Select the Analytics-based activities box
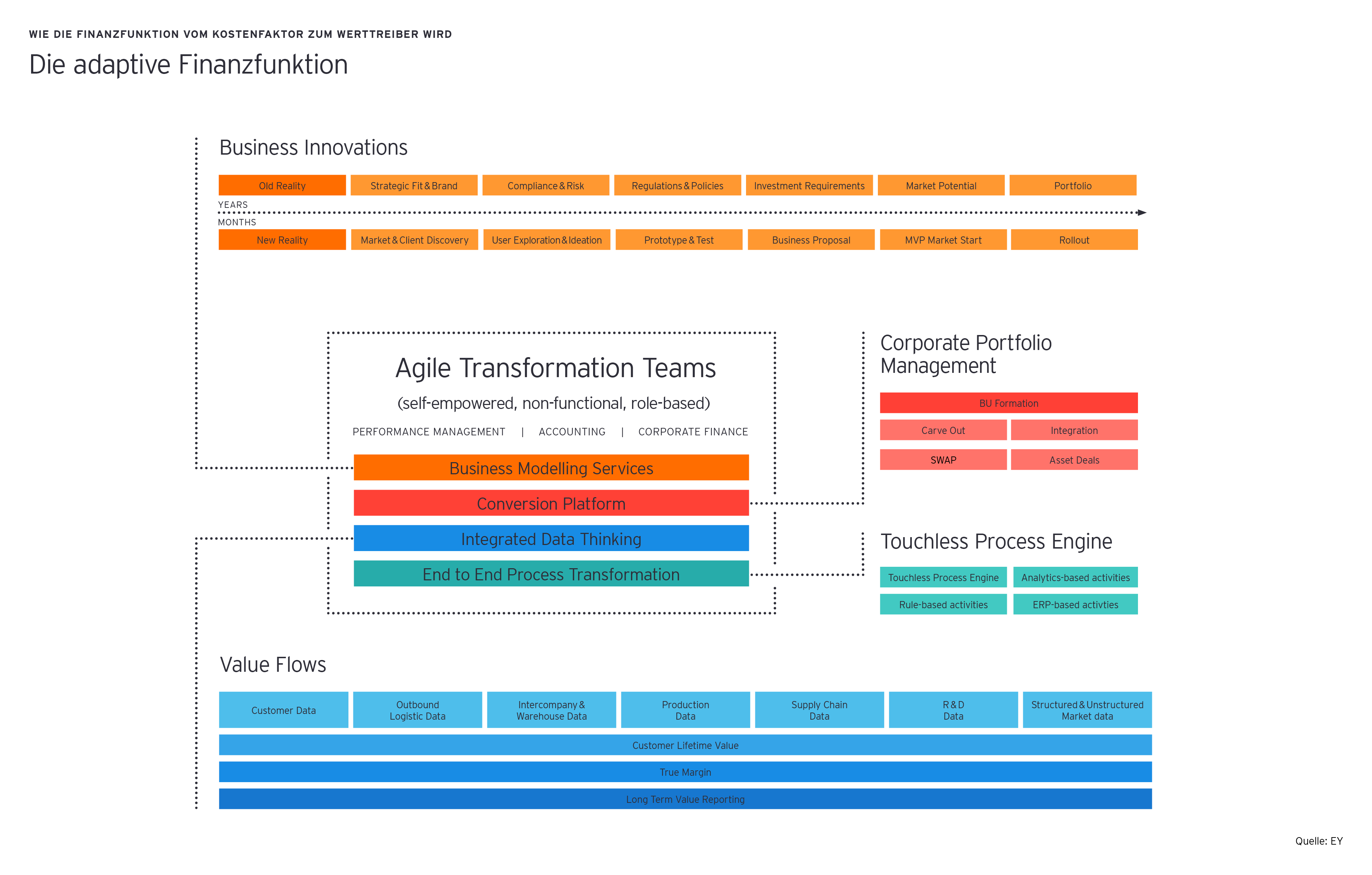 tap(1075, 577)
